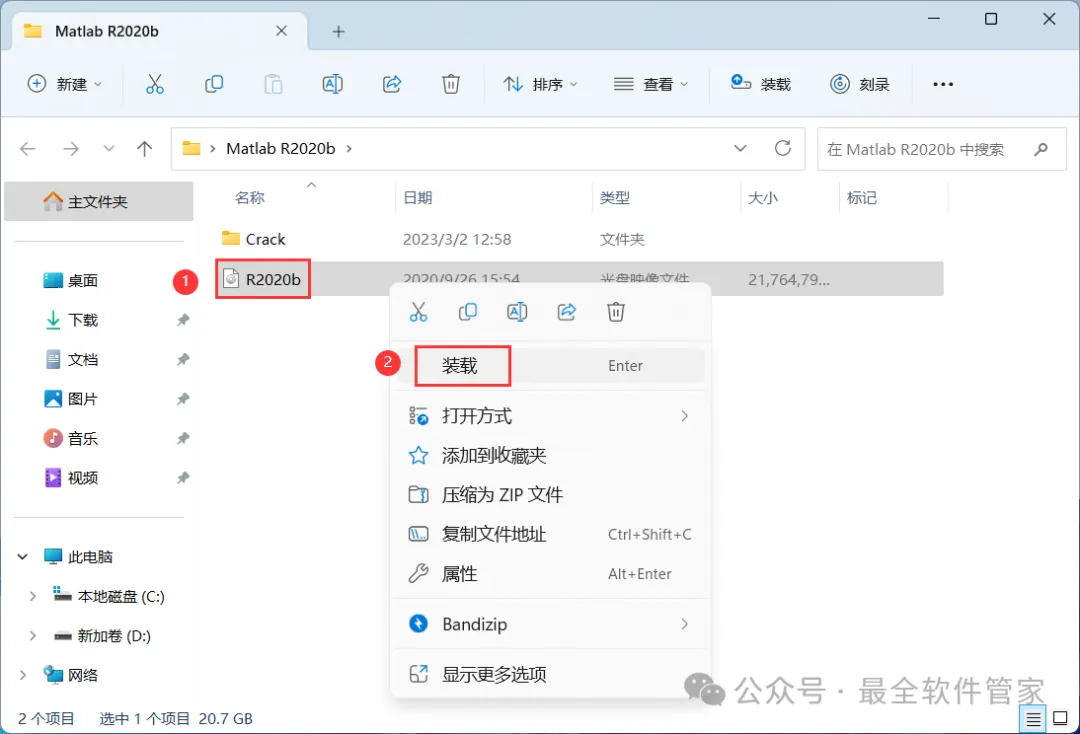1080x734 pixels.
Task: Expand the 网络 (Network) tree node
Action: [22, 675]
